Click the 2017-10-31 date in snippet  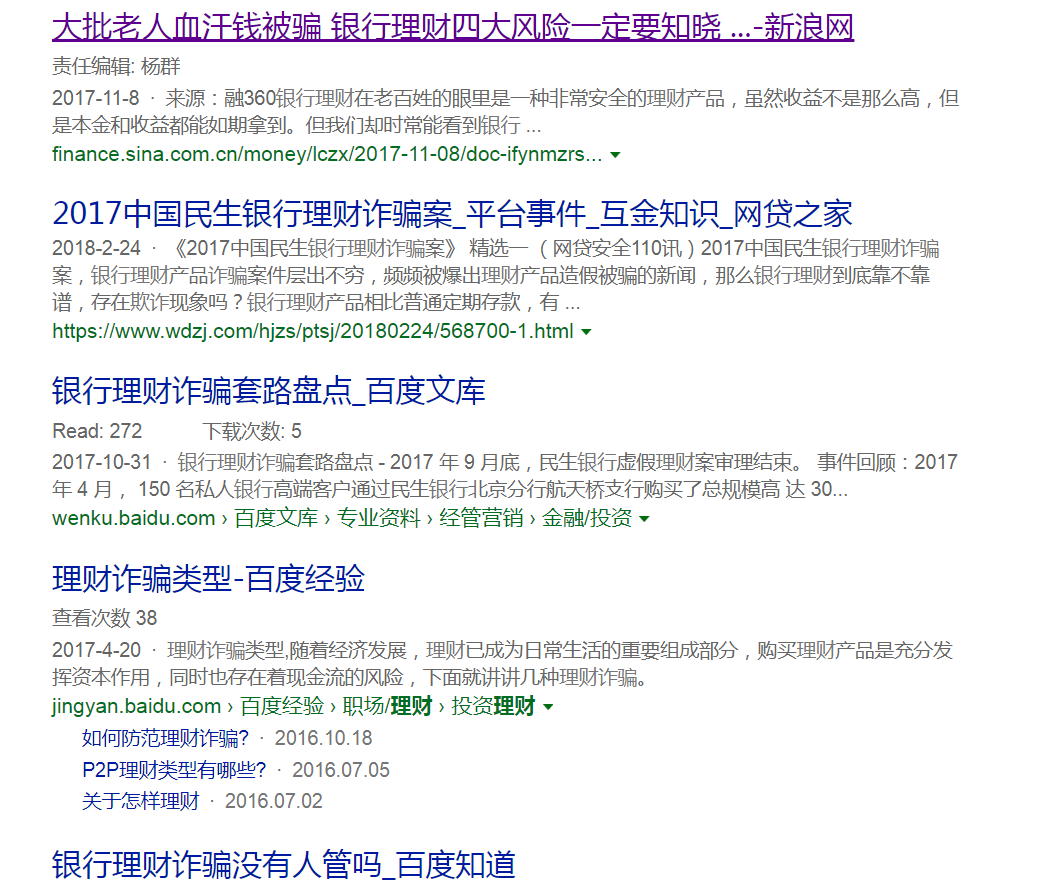tap(101, 462)
